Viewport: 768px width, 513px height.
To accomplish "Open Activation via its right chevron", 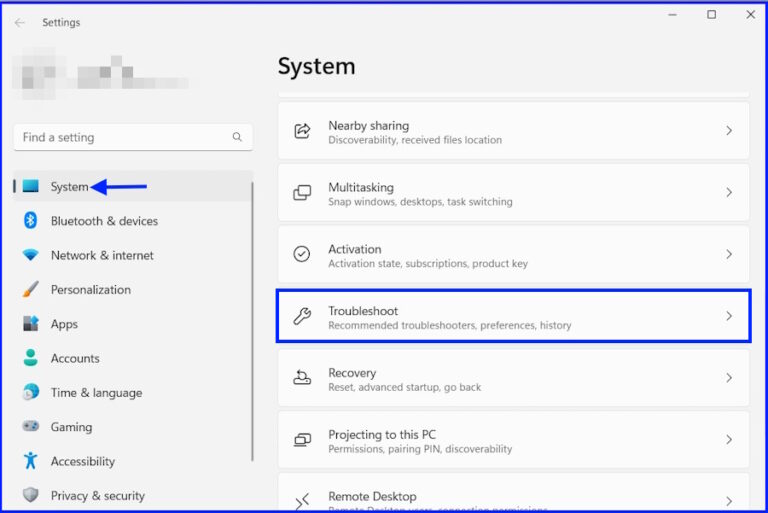I will coord(729,254).
